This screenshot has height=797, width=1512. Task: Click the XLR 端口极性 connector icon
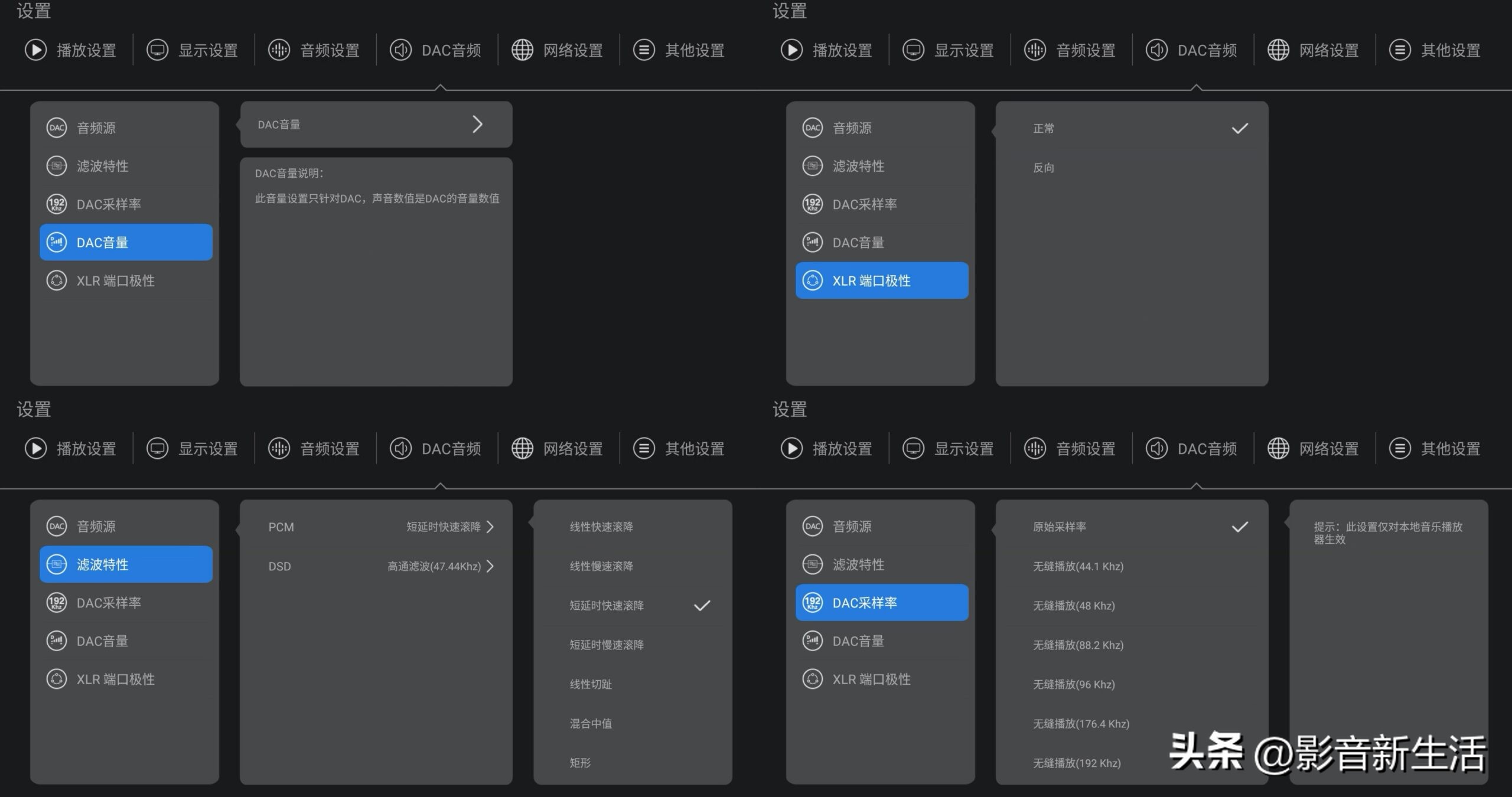[x=57, y=280]
